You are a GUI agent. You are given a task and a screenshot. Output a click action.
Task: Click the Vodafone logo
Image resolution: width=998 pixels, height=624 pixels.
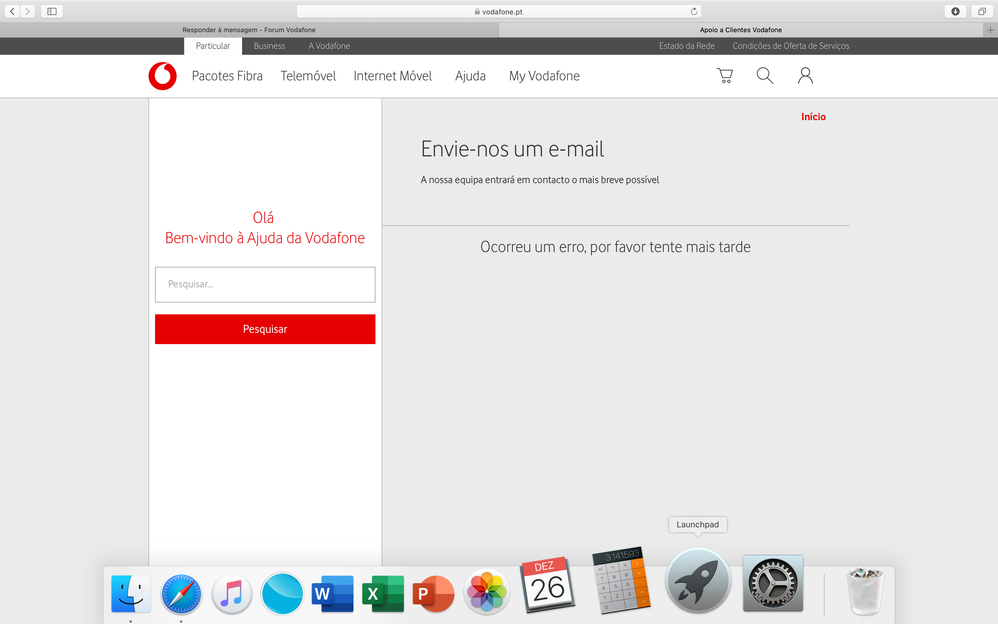click(162, 76)
